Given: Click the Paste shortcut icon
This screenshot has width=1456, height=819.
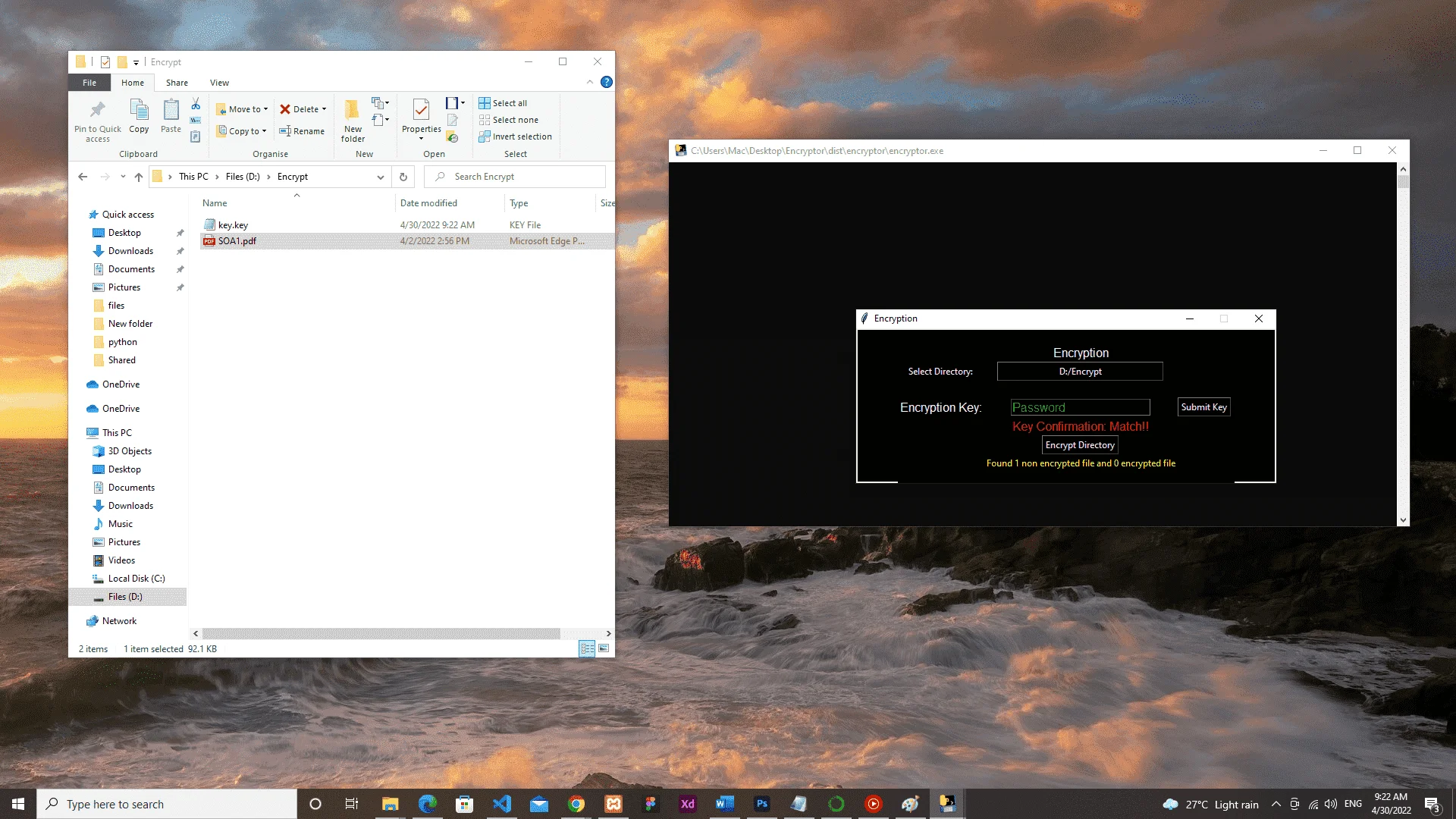Looking at the screenshot, I should point(196,137).
